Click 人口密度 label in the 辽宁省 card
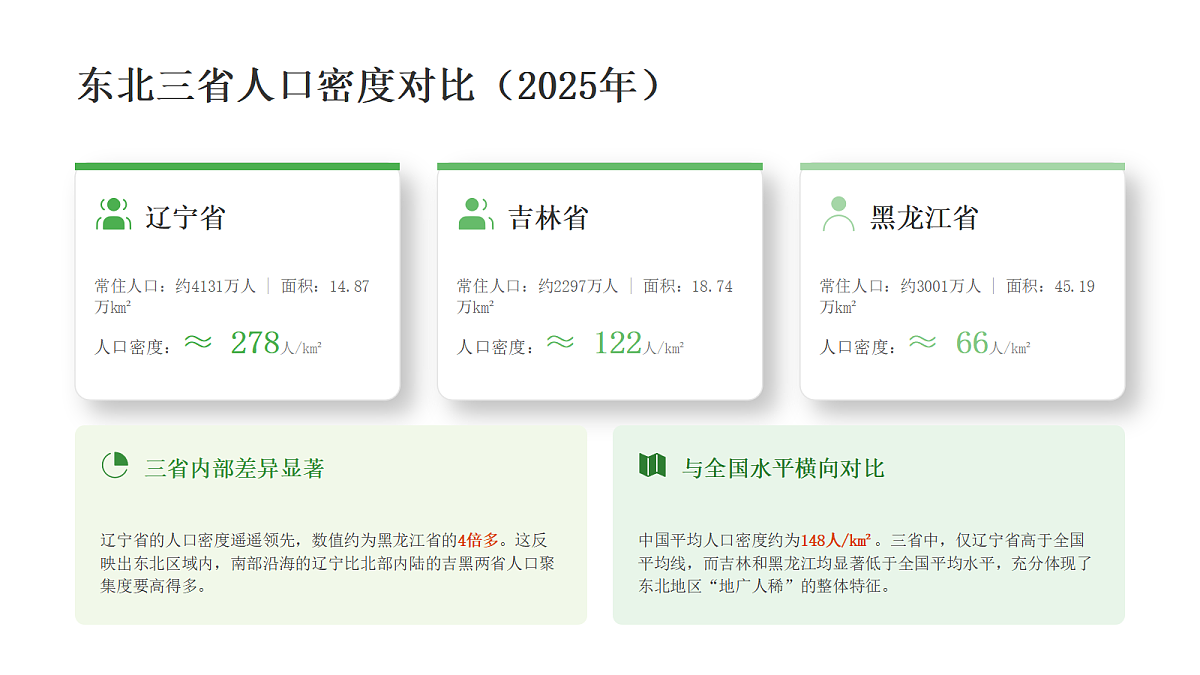The width and height of the screenshot is (1200, 675). pyautogui.click(x=134, y=347)
